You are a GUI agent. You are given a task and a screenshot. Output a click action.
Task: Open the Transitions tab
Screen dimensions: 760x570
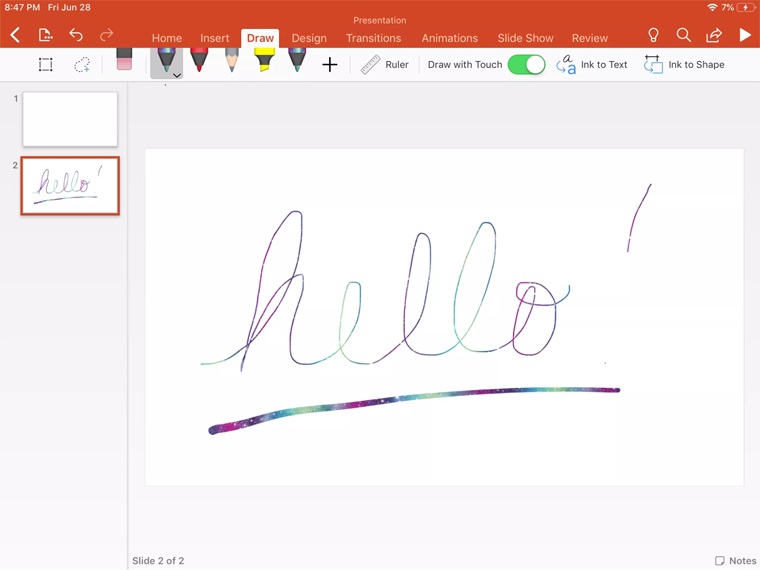[374, 38]
